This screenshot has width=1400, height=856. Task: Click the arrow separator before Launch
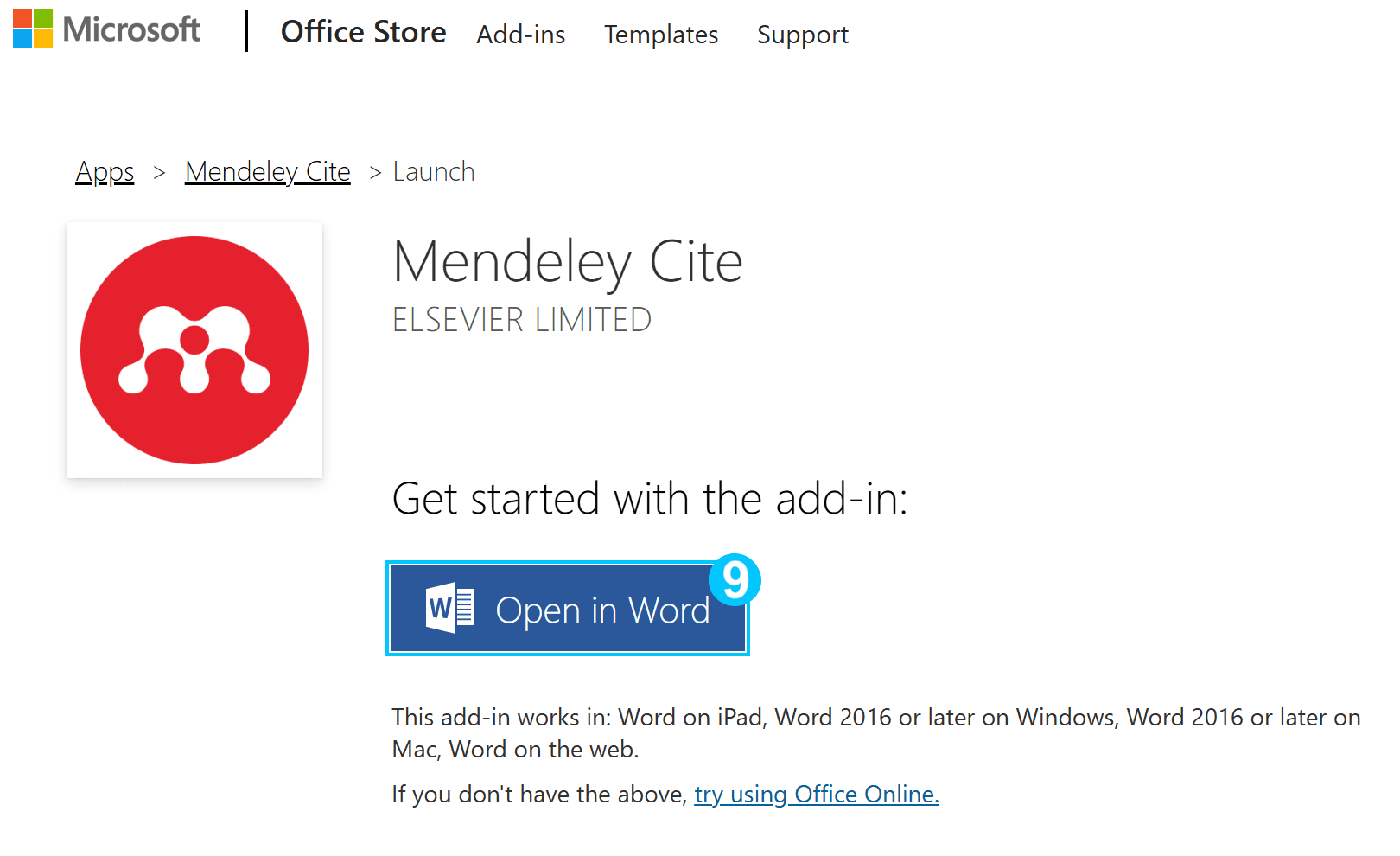375,173
